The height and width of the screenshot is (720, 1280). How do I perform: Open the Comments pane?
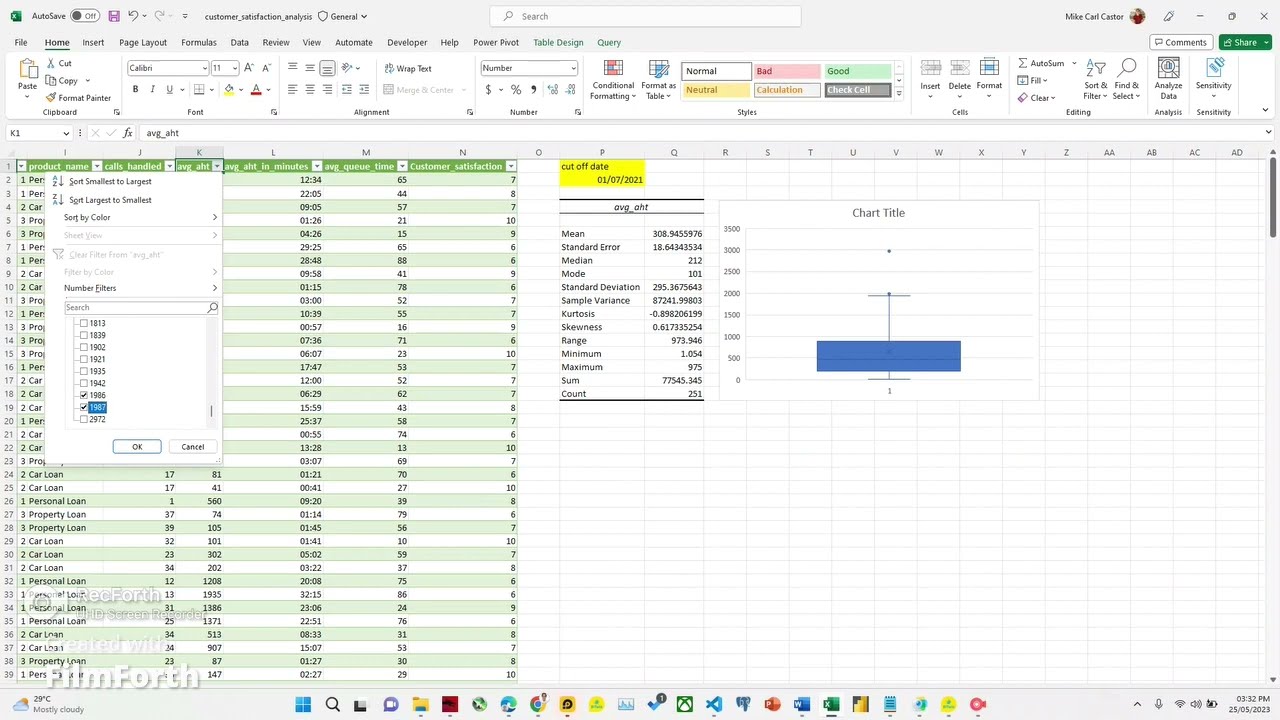1180,42
